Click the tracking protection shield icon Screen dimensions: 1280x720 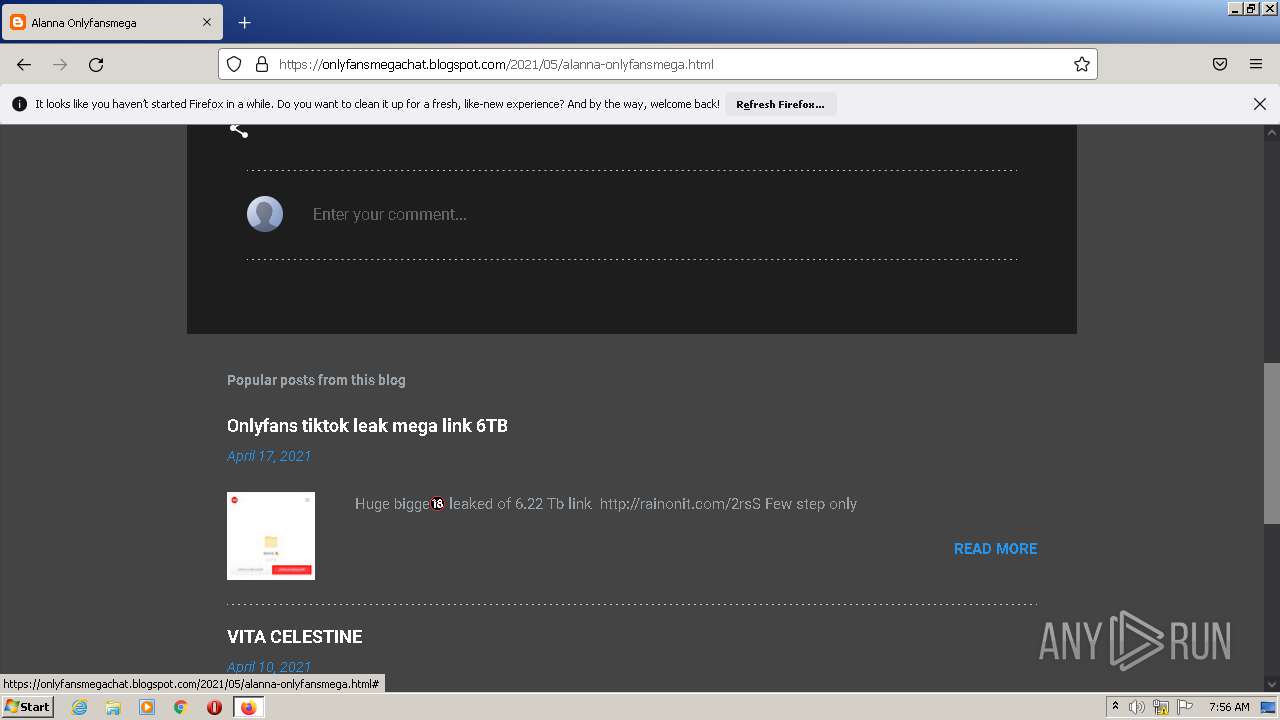pyautogui.click(x=234, y=64)
